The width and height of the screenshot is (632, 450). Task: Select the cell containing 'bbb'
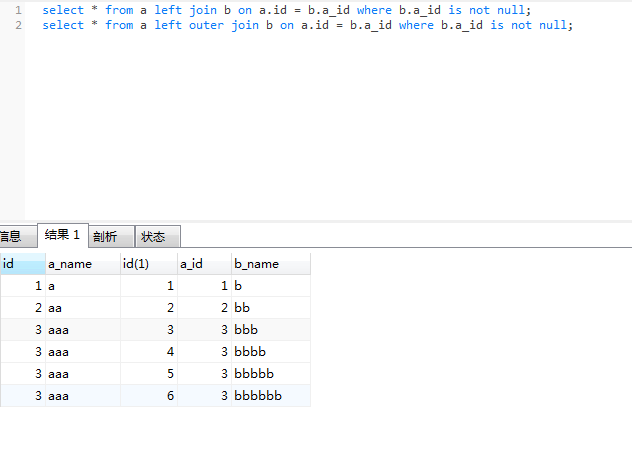[x=271, y=330]
